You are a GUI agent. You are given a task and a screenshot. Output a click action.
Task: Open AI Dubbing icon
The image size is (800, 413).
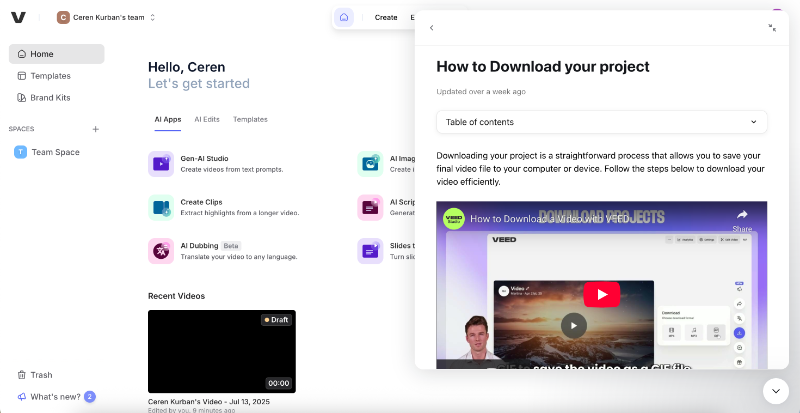click(x=161, y=251)
